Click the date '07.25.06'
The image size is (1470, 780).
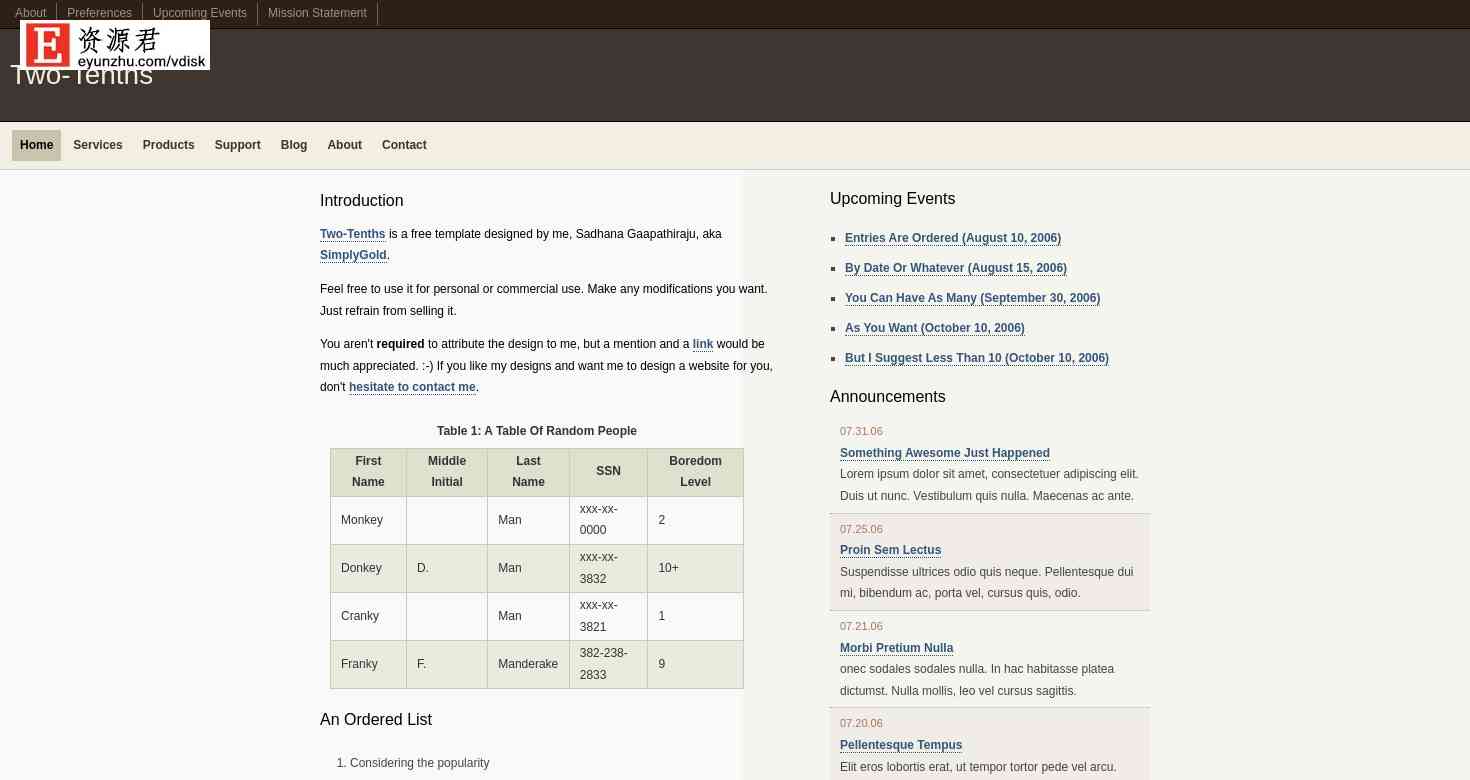click(861, 530)
